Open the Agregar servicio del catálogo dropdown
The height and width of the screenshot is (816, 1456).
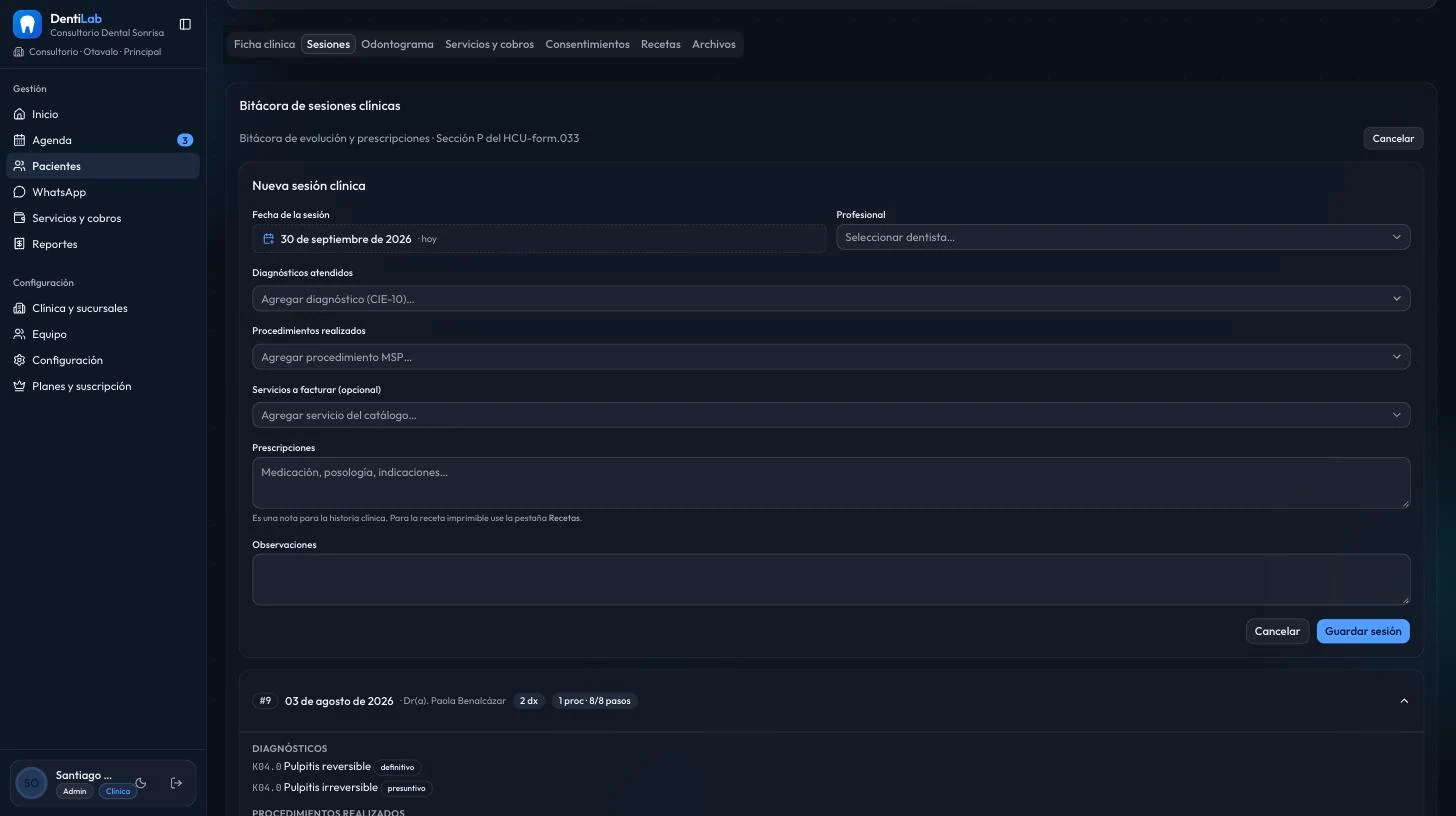coord(831,415)
